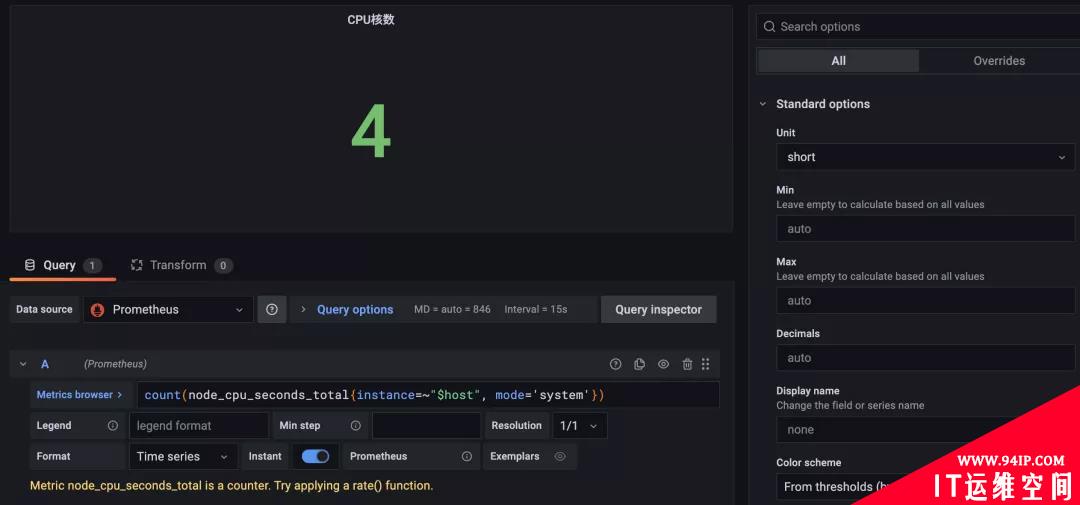Image resolution: width=1080 pixels, height=505 pixels.
Task: Open data source help icon
Action: tap(272, 309)
